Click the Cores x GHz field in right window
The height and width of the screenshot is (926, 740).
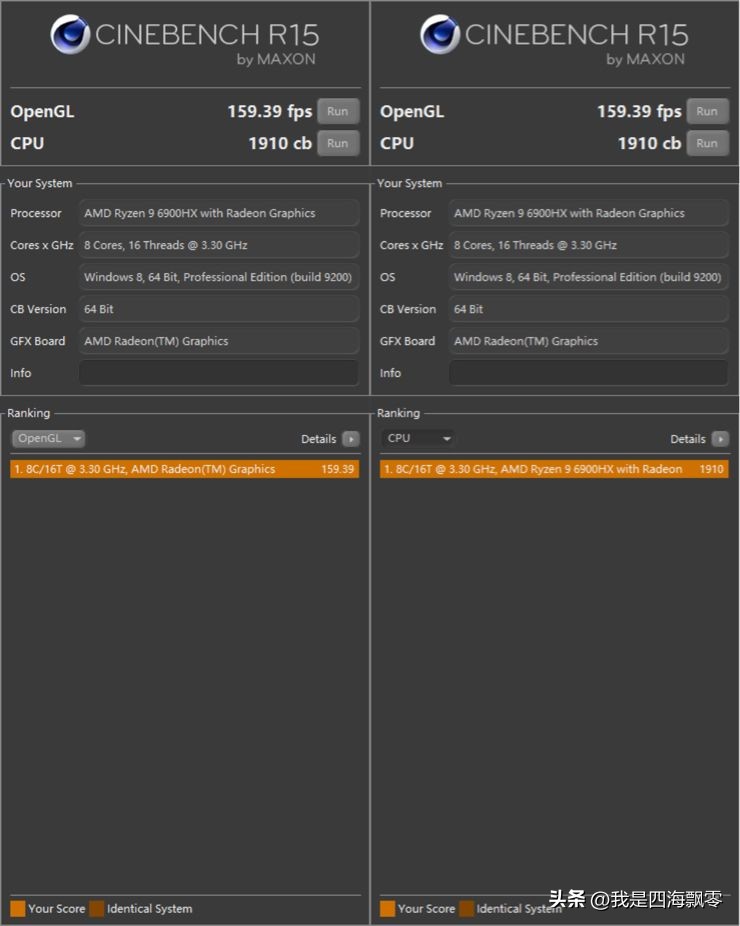point(588,245)
